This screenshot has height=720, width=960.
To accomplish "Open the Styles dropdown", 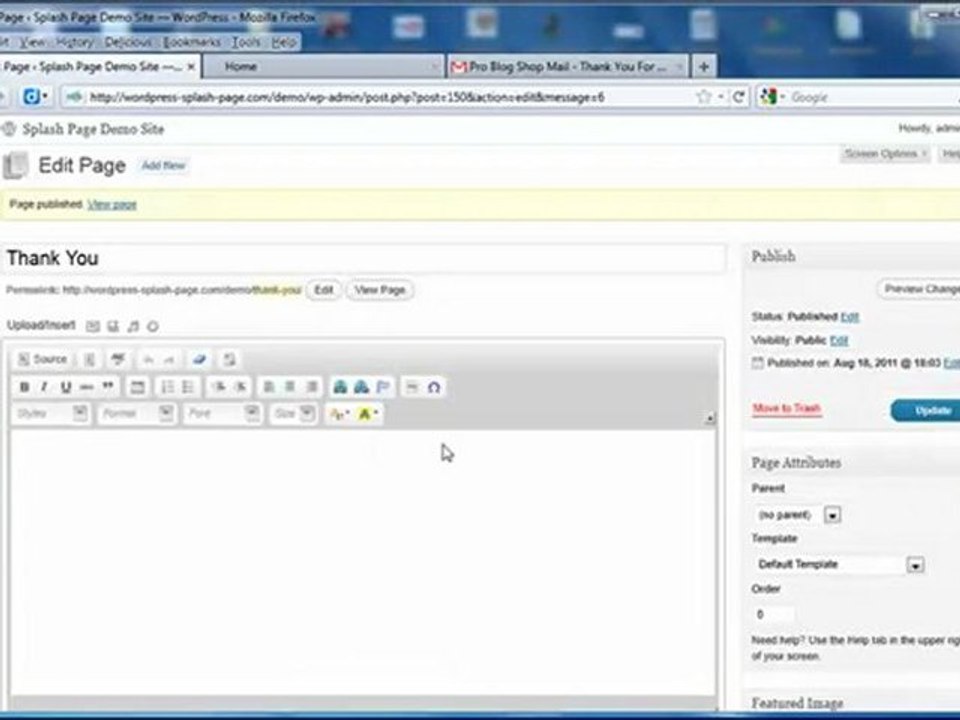I will (51, 414).
